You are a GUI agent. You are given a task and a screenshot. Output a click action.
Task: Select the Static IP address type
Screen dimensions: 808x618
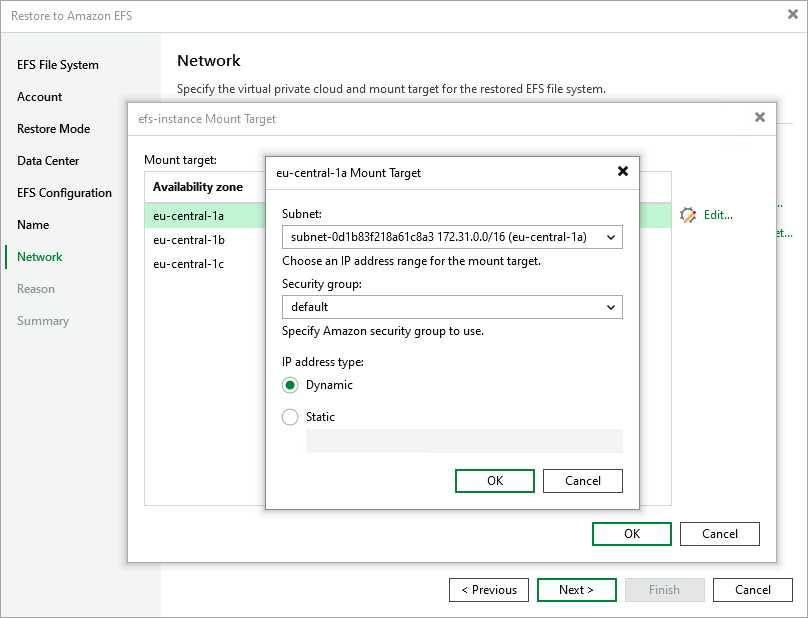[x=291, y=417]
